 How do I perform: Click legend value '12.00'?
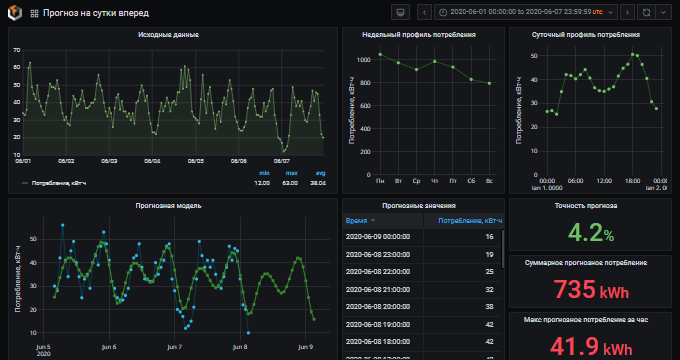click(x=262, y=183)
